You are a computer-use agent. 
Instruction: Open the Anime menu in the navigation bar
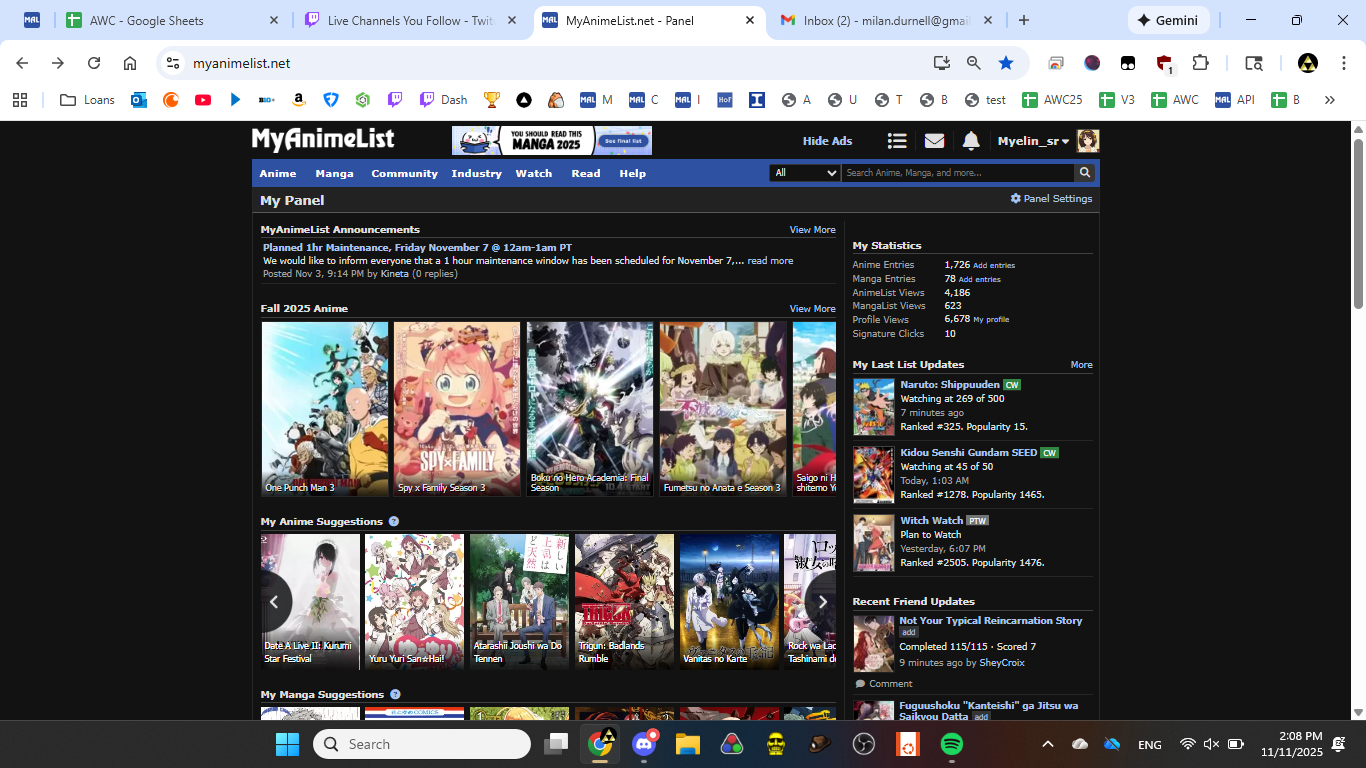(x=278, y=173)
